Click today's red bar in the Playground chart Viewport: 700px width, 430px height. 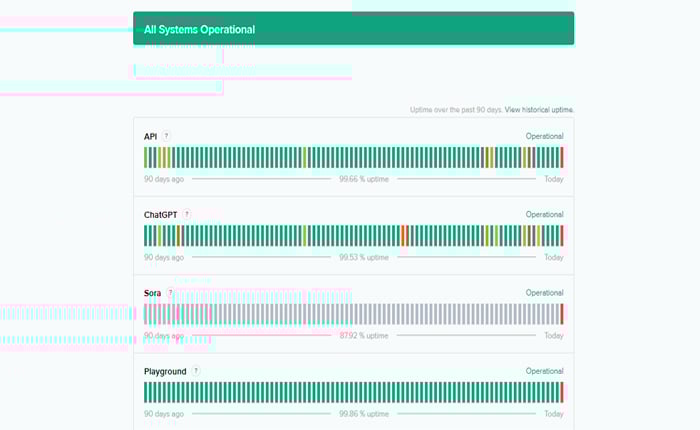(x=562, y=392)
